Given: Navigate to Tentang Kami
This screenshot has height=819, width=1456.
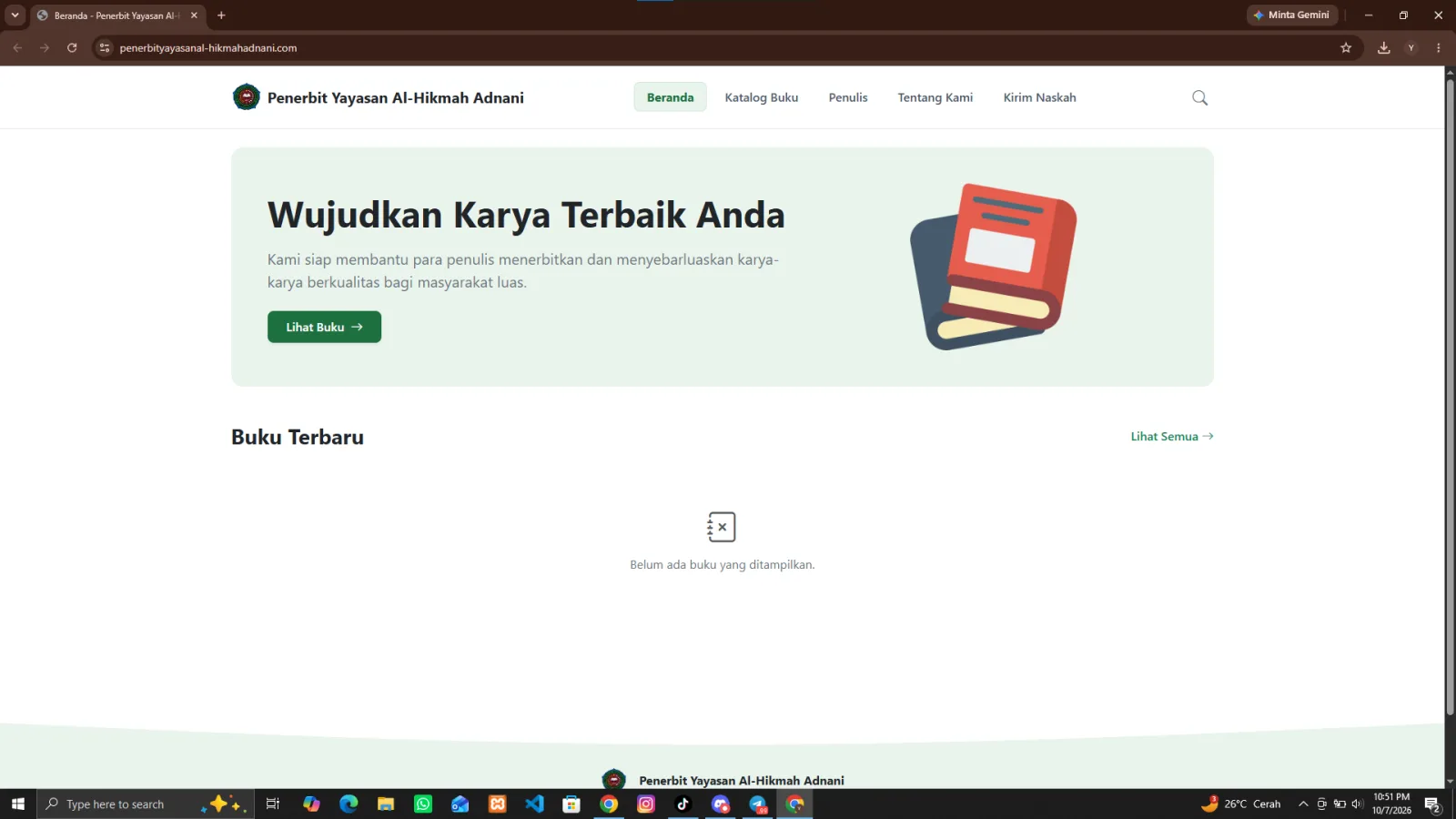Looking at the screenshot, I should click(935, 97).
